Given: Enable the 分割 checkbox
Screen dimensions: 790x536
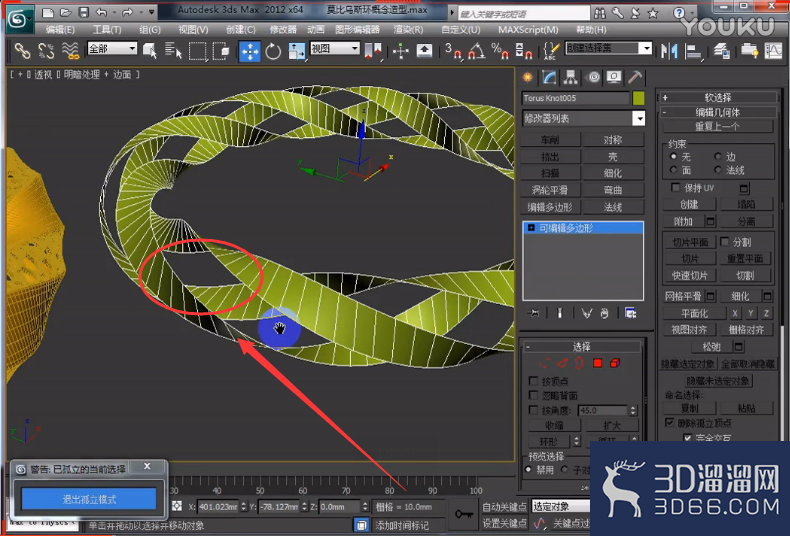Looking at the screenshot, I should point(725,242).
